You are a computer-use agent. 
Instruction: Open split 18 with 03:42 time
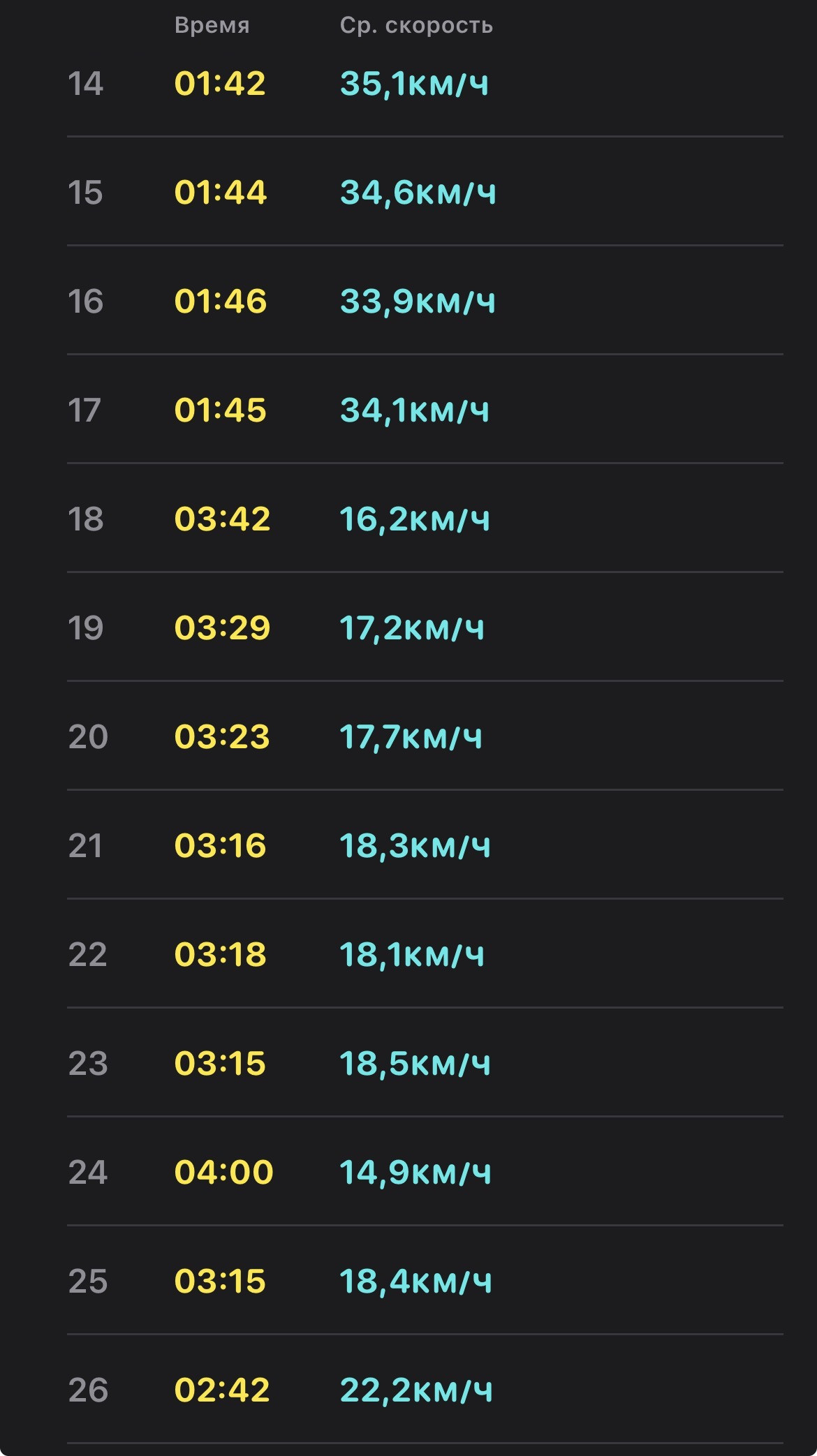[x=425, y=518]
